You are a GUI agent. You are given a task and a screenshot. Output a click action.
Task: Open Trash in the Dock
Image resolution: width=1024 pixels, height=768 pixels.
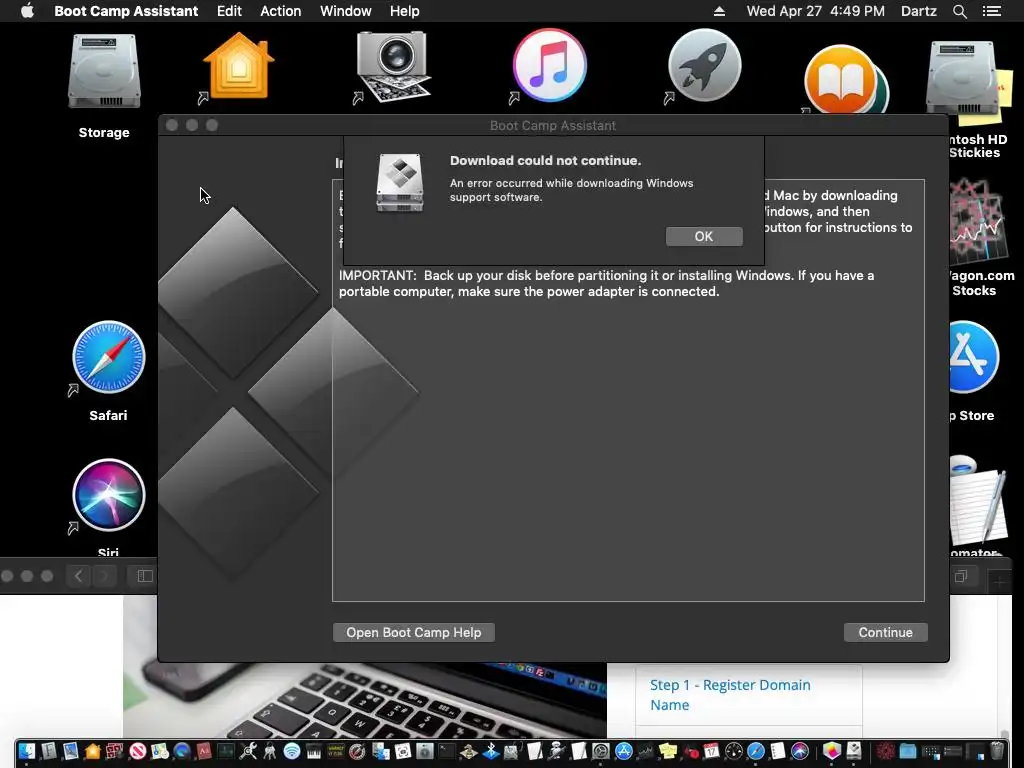tap(997, 751)
